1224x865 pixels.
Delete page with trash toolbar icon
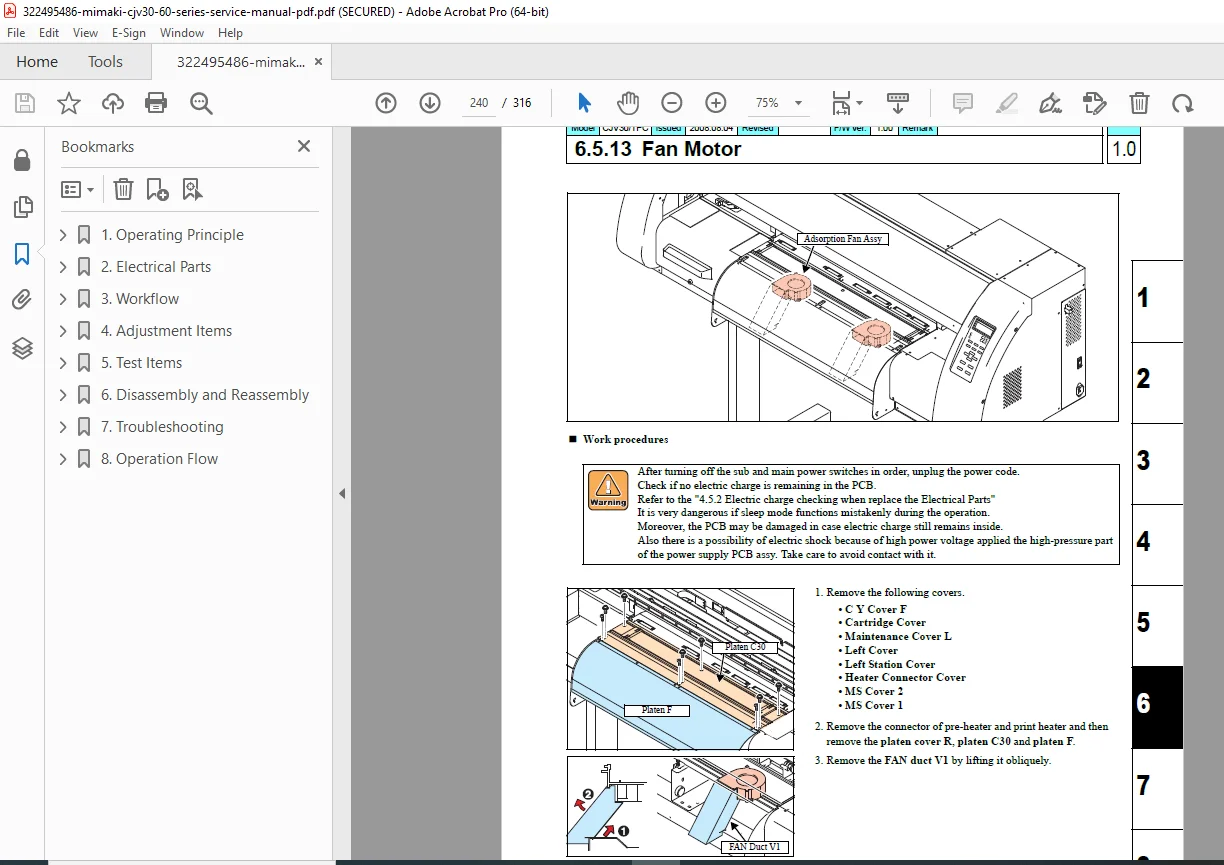click(1139, 103)
